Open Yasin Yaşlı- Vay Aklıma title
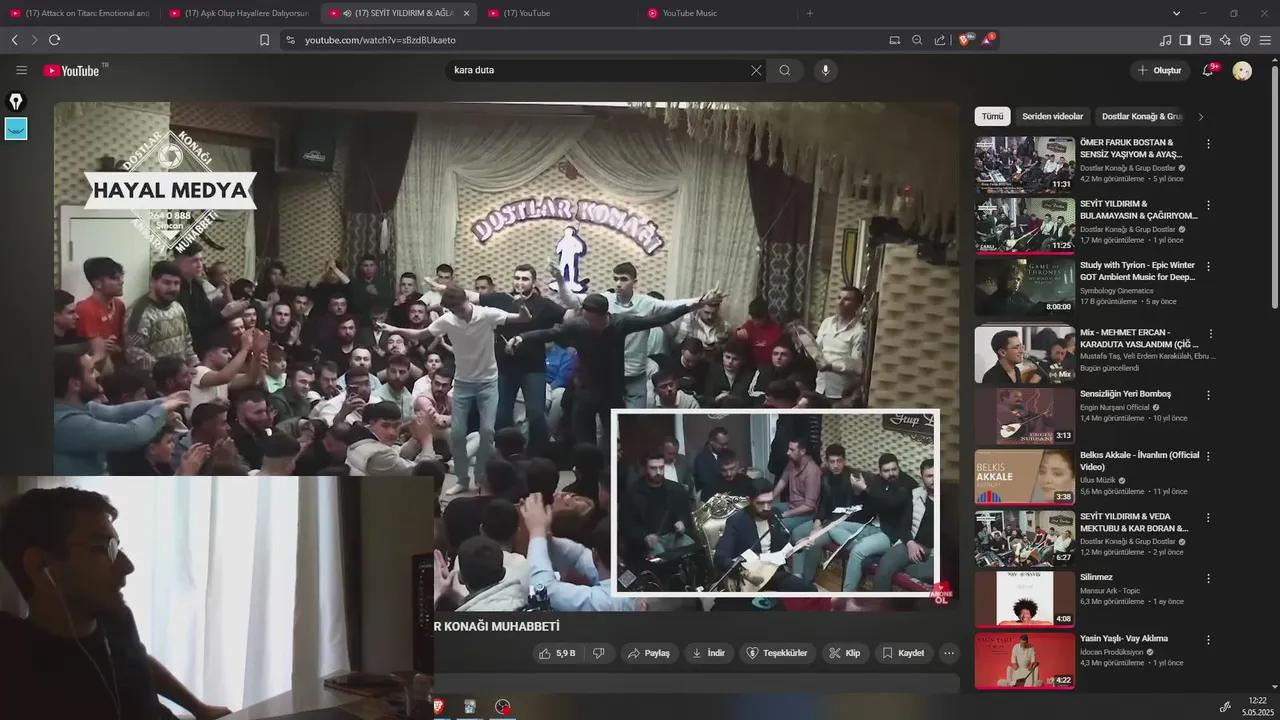 click(1123, 638)
